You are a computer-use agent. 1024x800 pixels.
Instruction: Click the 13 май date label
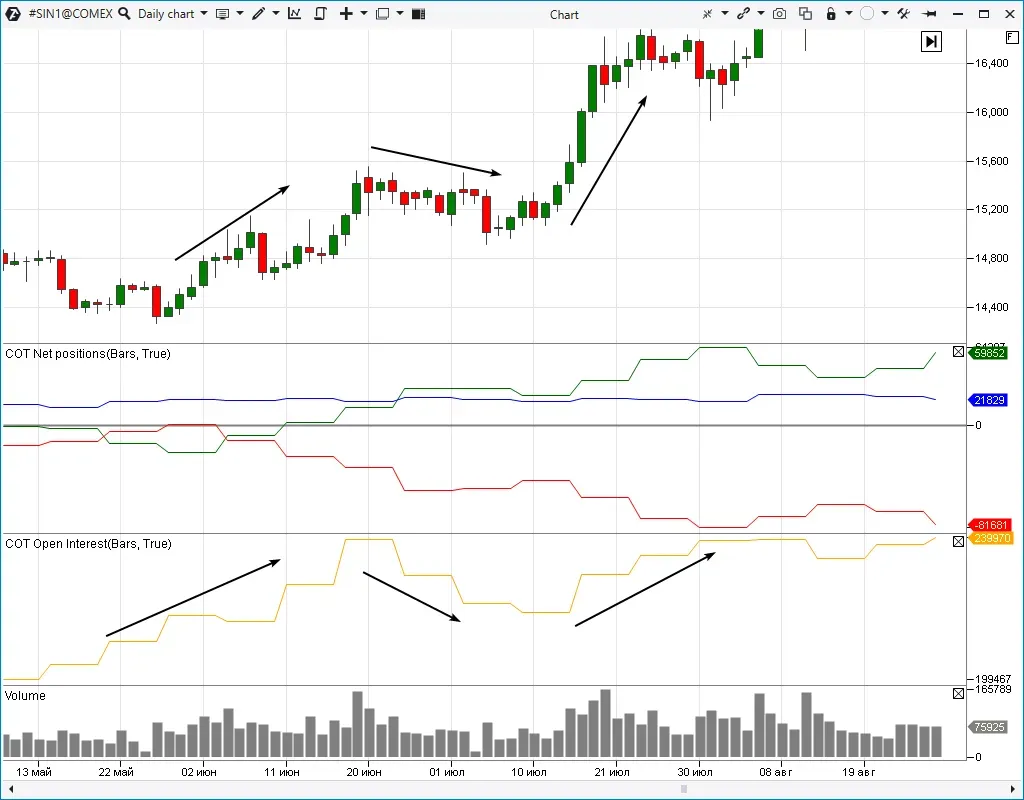click(x=33, y=773)
